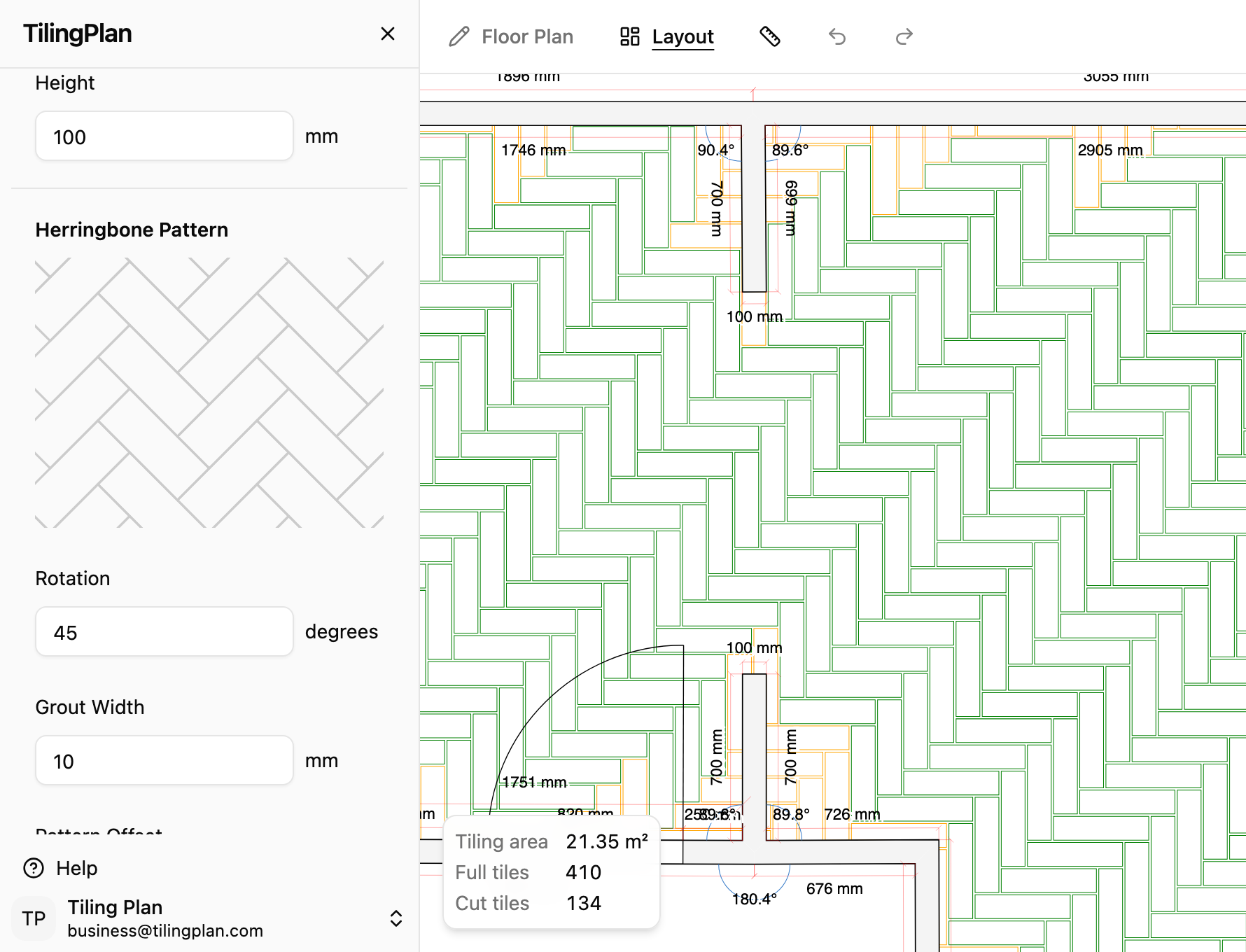Click the Herringbone Pattern heading

click(x=132, y=230)
